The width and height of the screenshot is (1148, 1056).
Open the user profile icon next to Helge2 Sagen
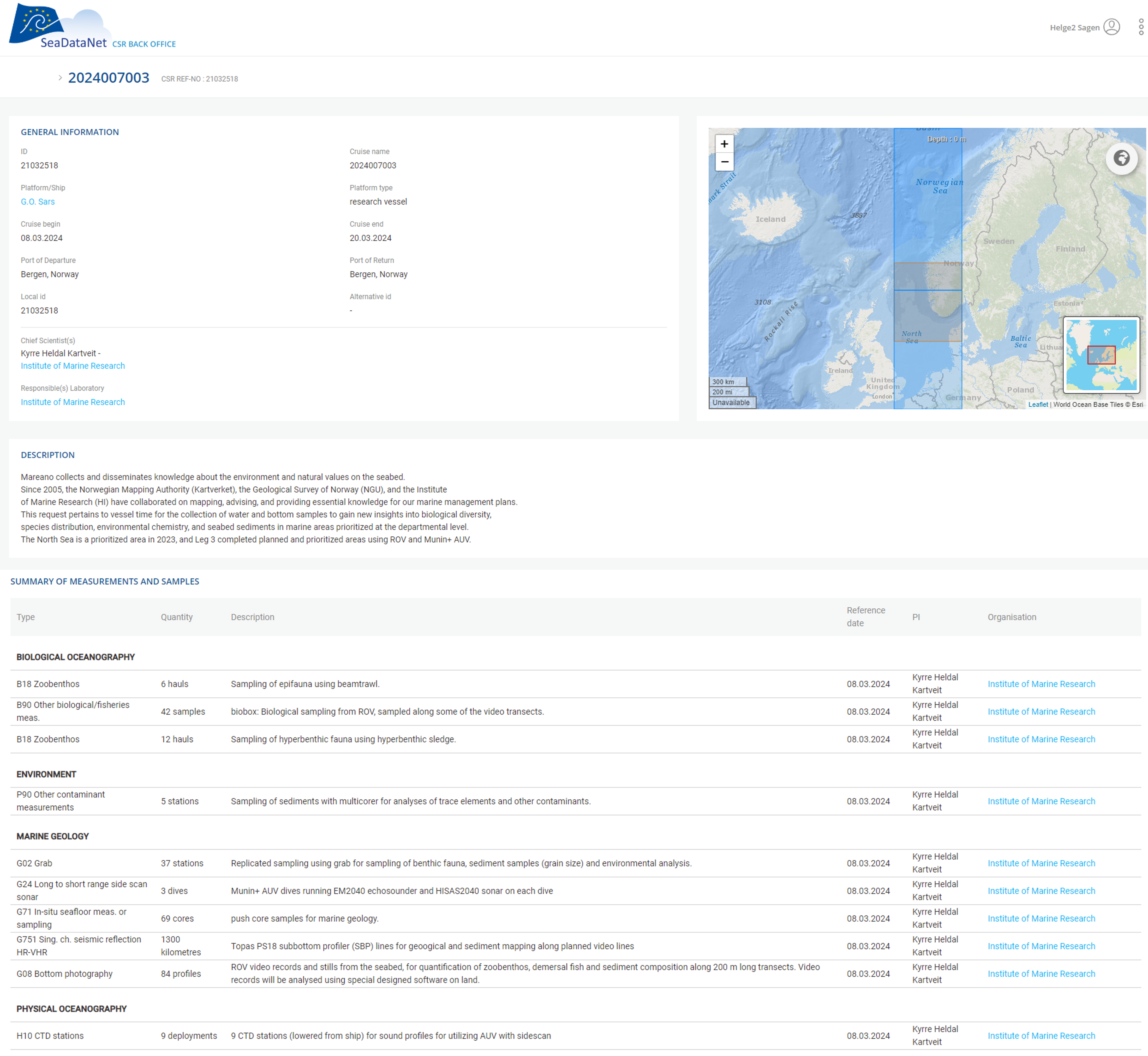(x=1111, y=27)
